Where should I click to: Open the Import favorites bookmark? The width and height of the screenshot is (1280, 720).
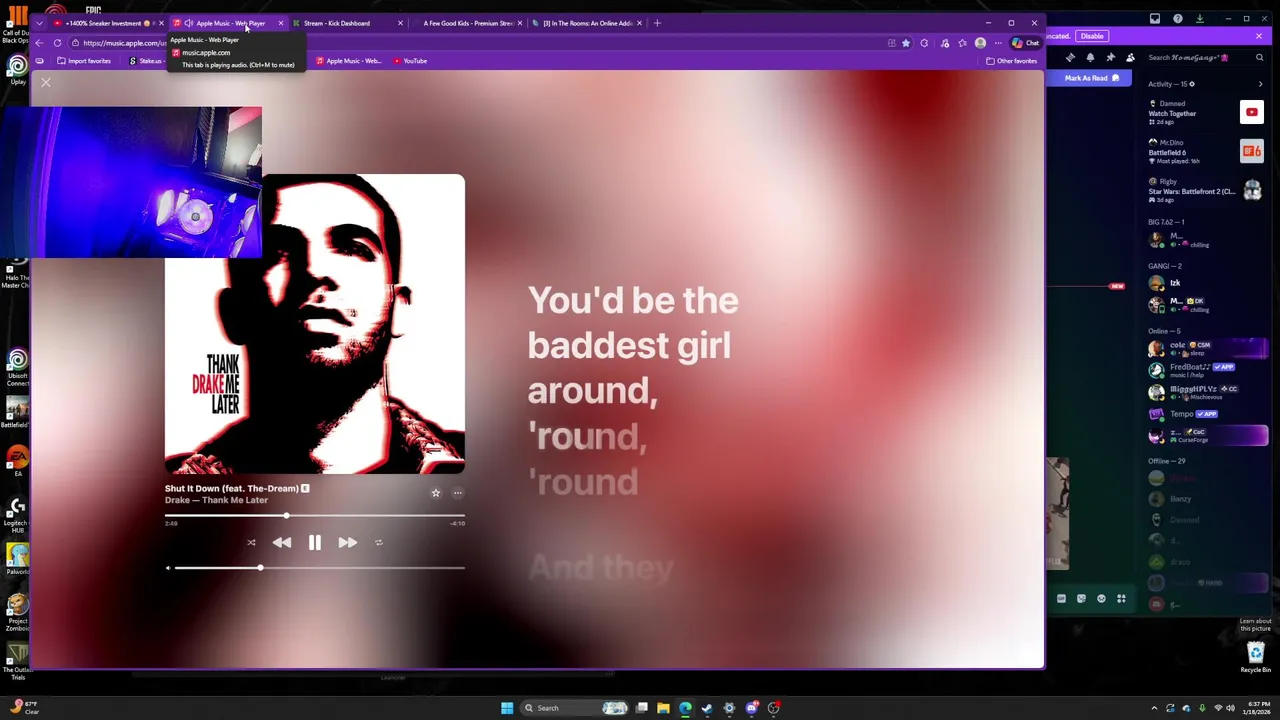pos(83,61)
